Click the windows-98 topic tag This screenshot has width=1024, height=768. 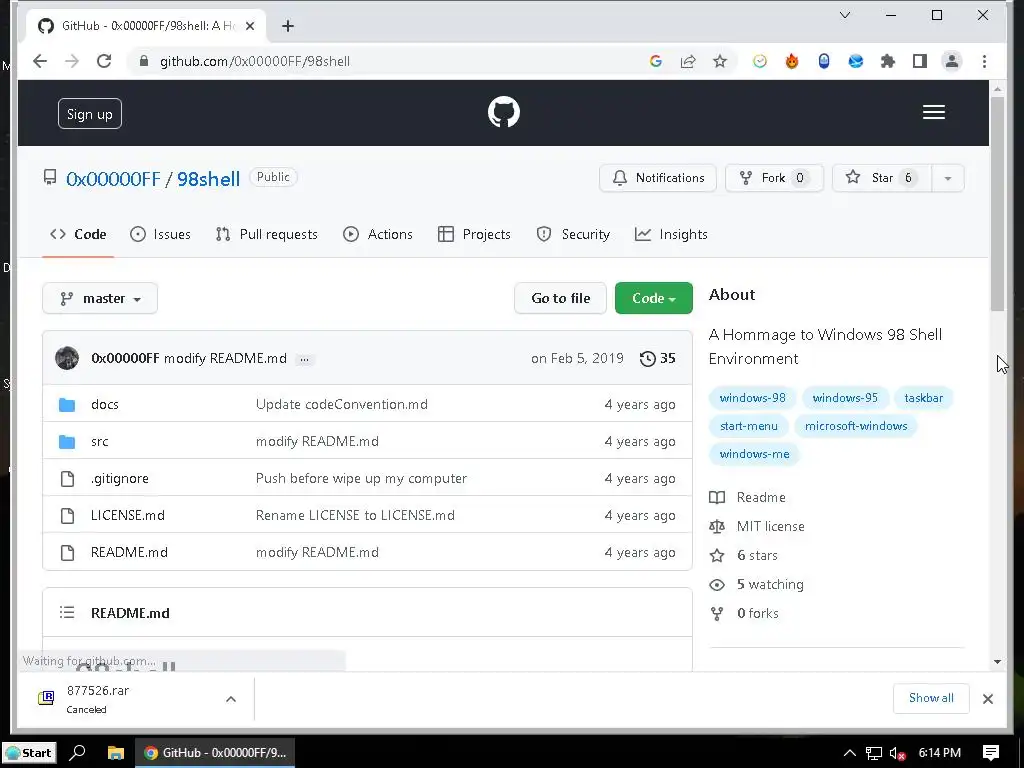click(752, 398)
